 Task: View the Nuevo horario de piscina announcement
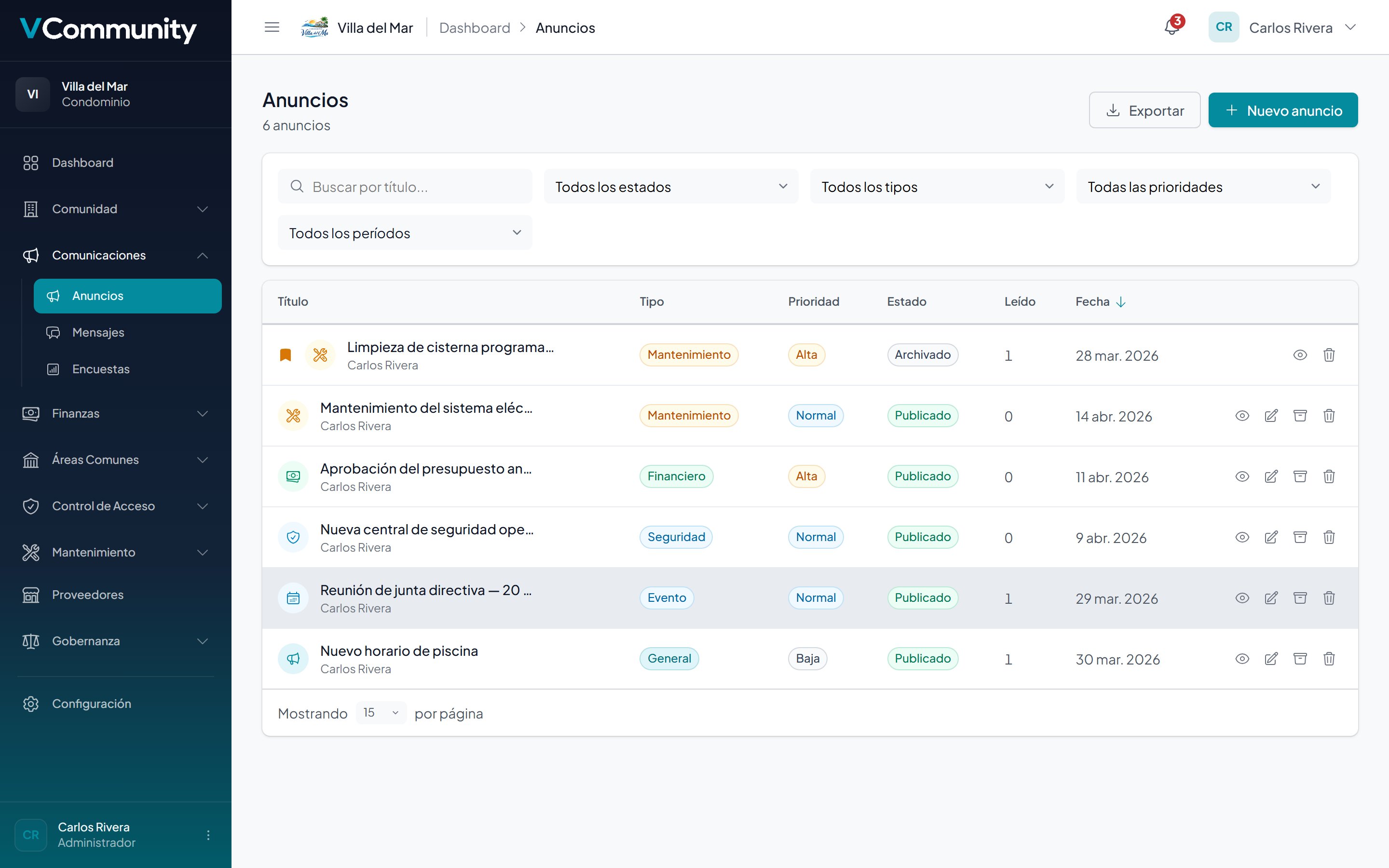[x=1242, y=659]
